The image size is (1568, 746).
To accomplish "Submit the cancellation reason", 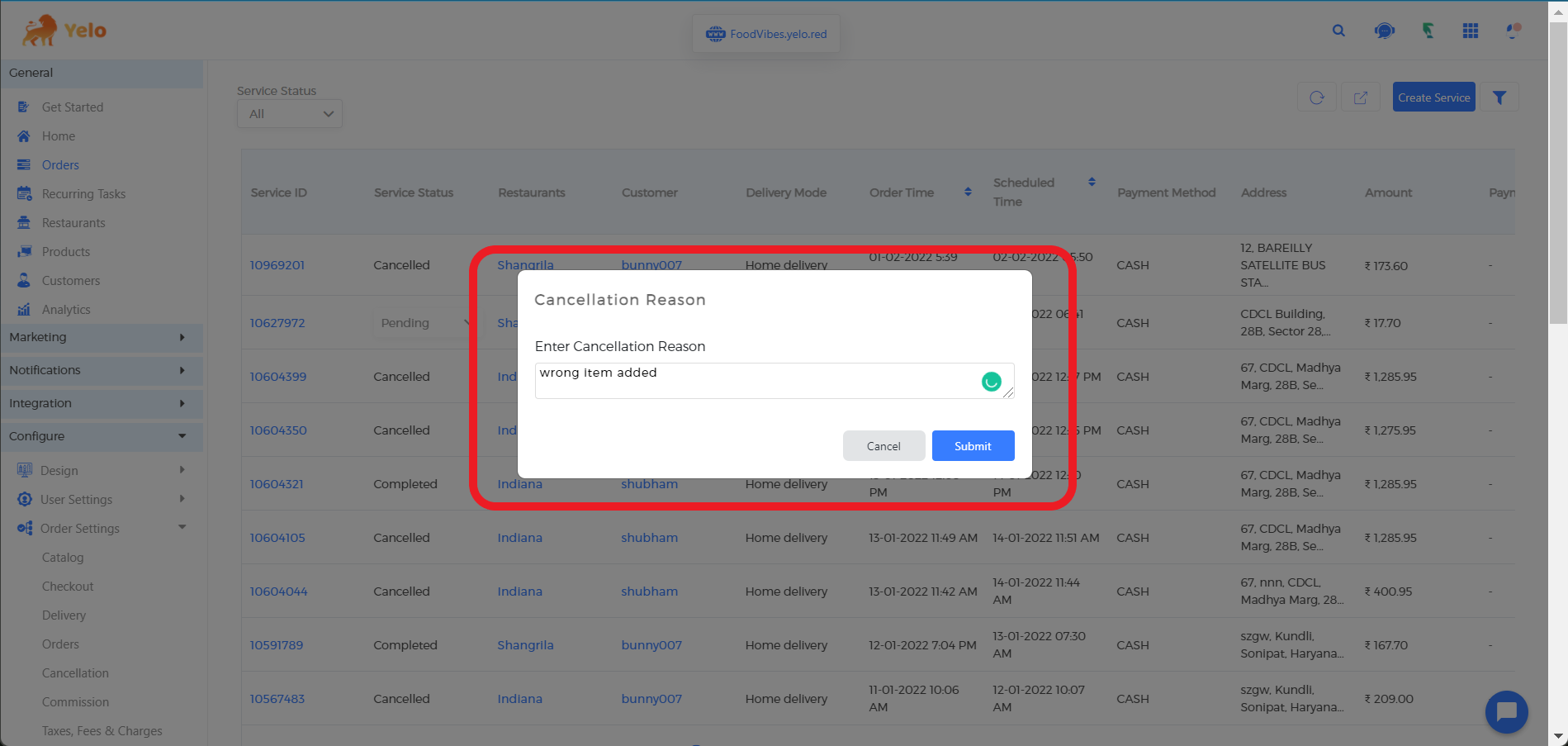I will click(973, 446).
